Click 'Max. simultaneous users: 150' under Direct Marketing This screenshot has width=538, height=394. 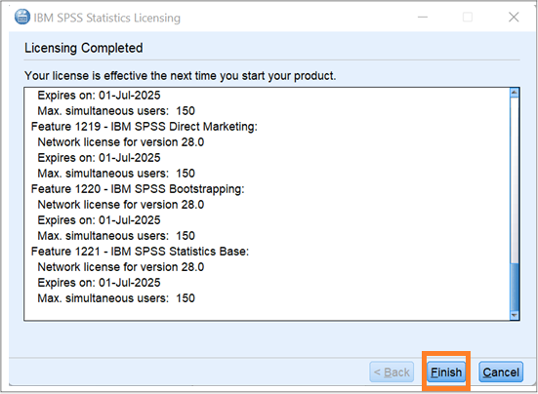pos(116,173)
